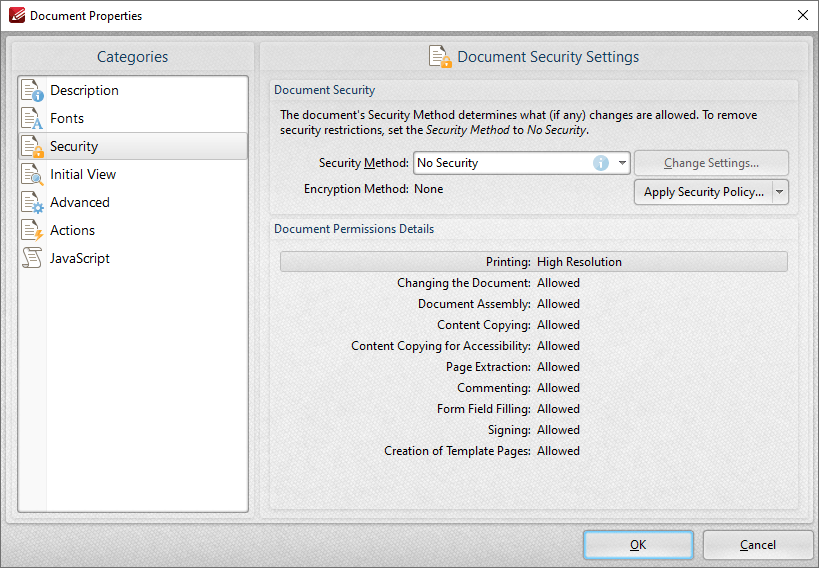Click the PDF-XChange app icon in title bar
This screenshot has width=819, height=568.
tap(17, 16)
